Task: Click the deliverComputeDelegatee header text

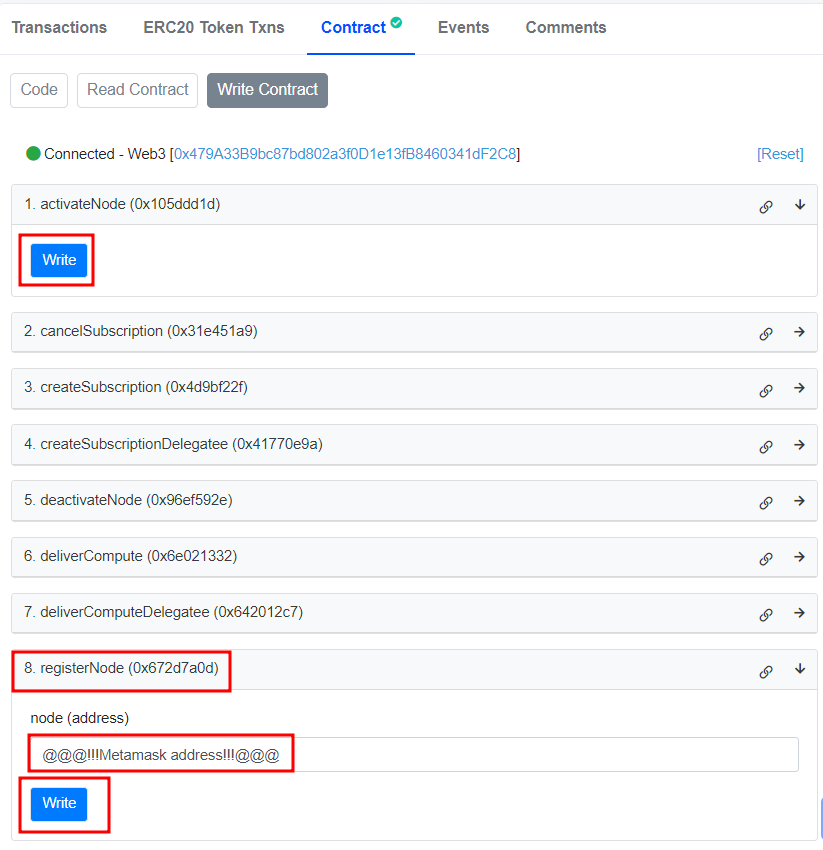Action: pos(164,612)
